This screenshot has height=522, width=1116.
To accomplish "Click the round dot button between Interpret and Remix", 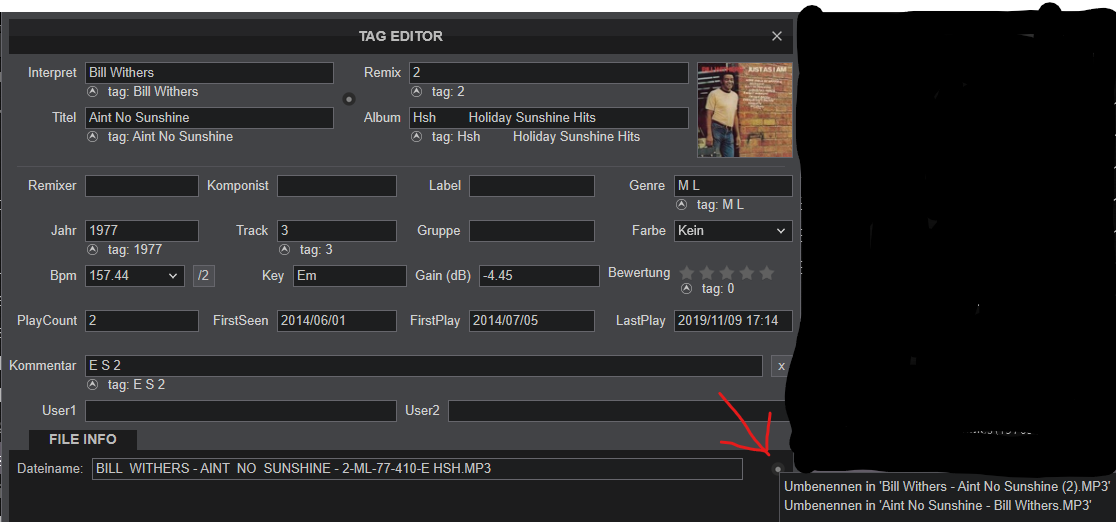I will 349,99.
